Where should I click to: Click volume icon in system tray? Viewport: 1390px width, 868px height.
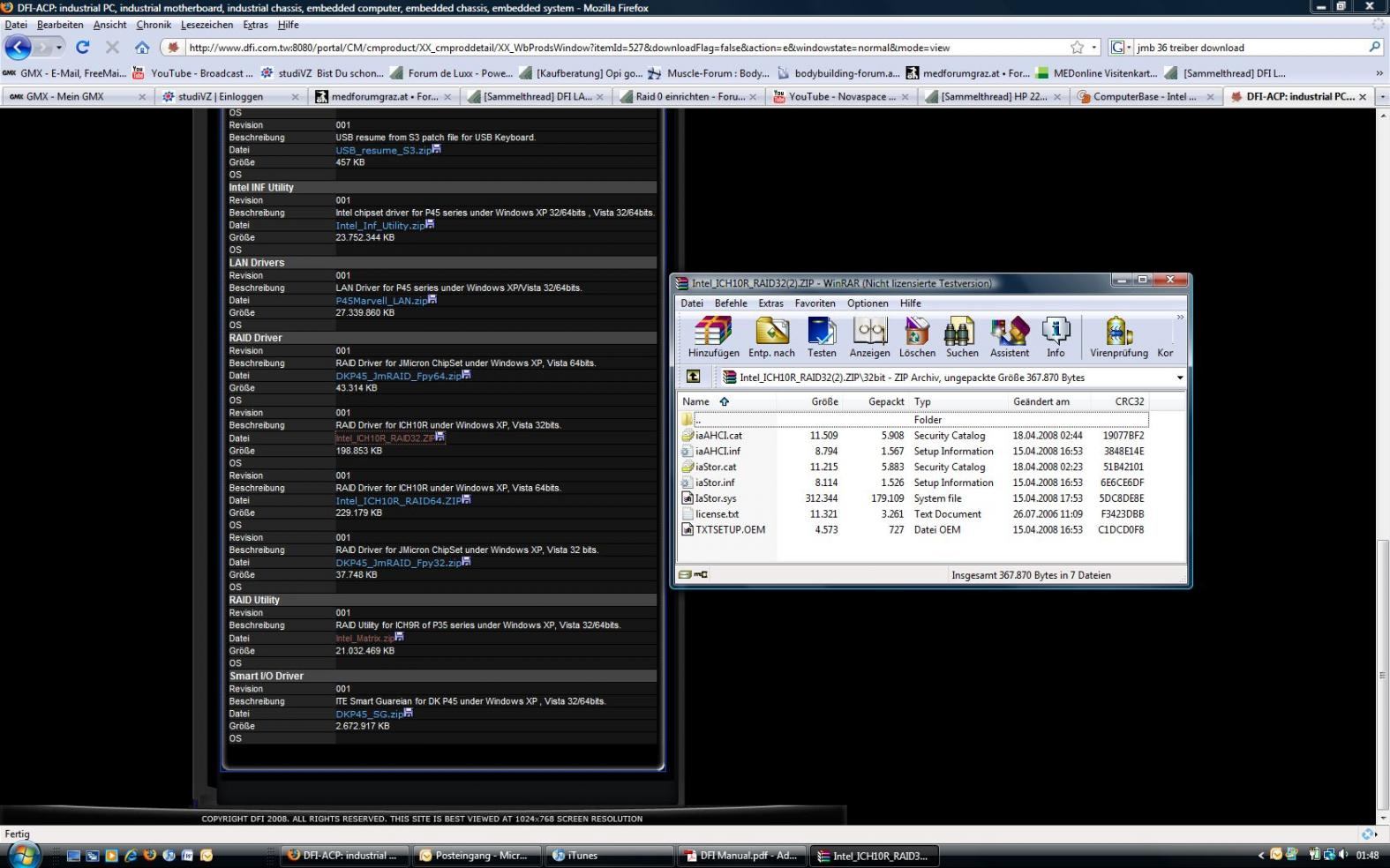(x=1343, y=855)
